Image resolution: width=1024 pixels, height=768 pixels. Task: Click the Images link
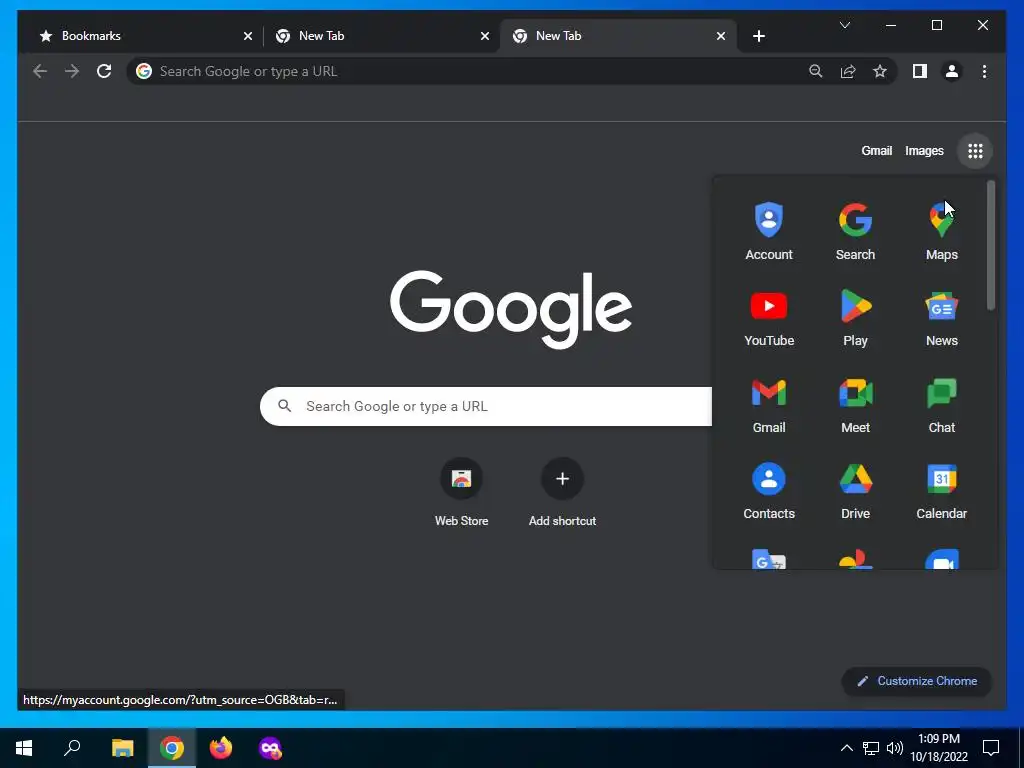pyautogui.click(x=924, y=151)
